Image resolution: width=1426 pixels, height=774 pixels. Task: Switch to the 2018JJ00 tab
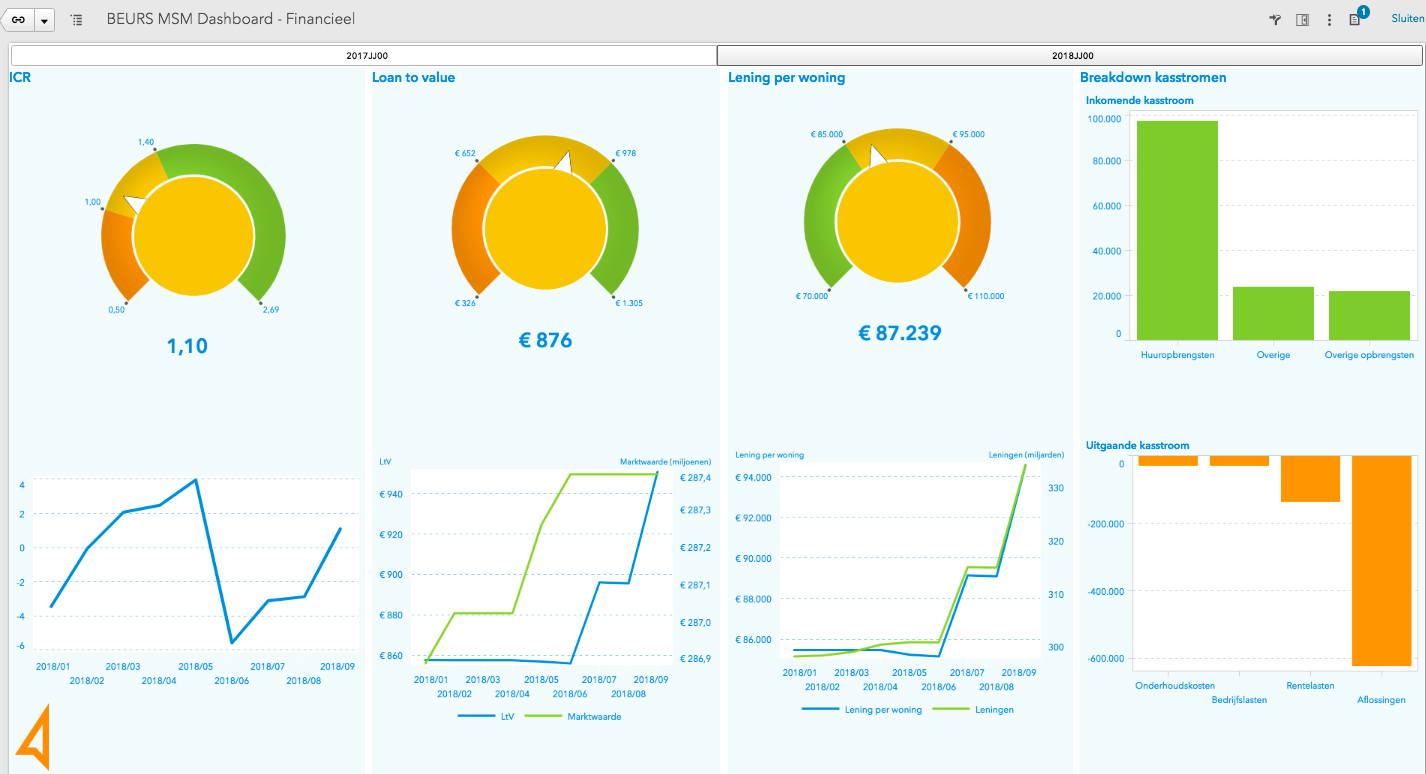click(1072, 56)
